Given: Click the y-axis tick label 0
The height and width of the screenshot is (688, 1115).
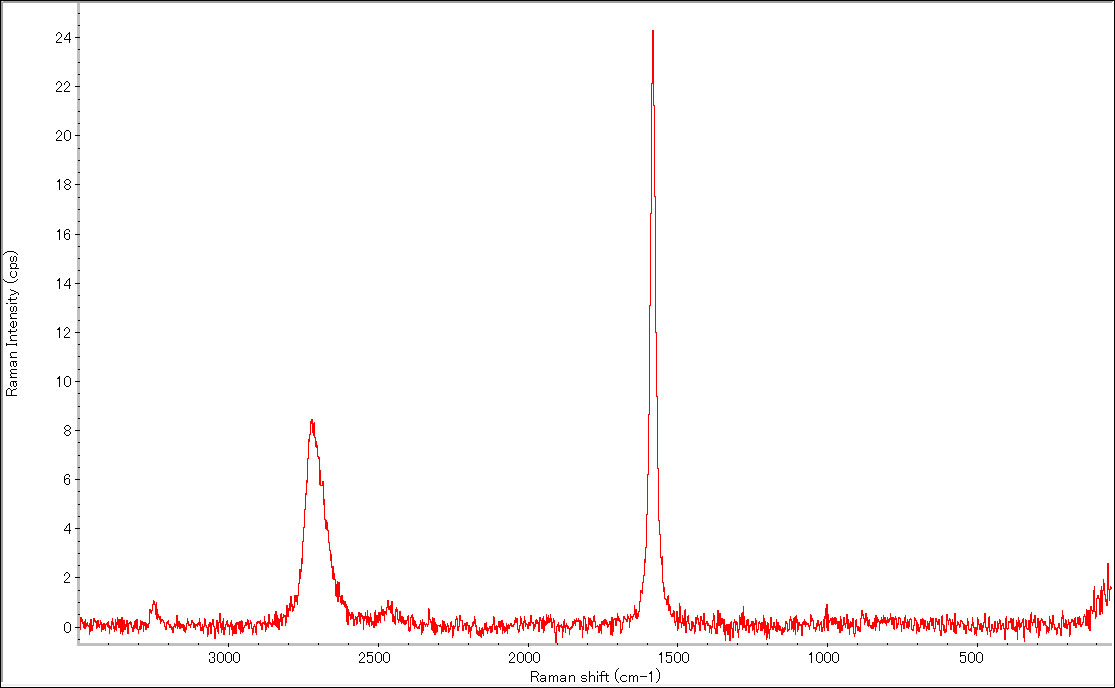Looking at the screenshot, I should point(68,628).
